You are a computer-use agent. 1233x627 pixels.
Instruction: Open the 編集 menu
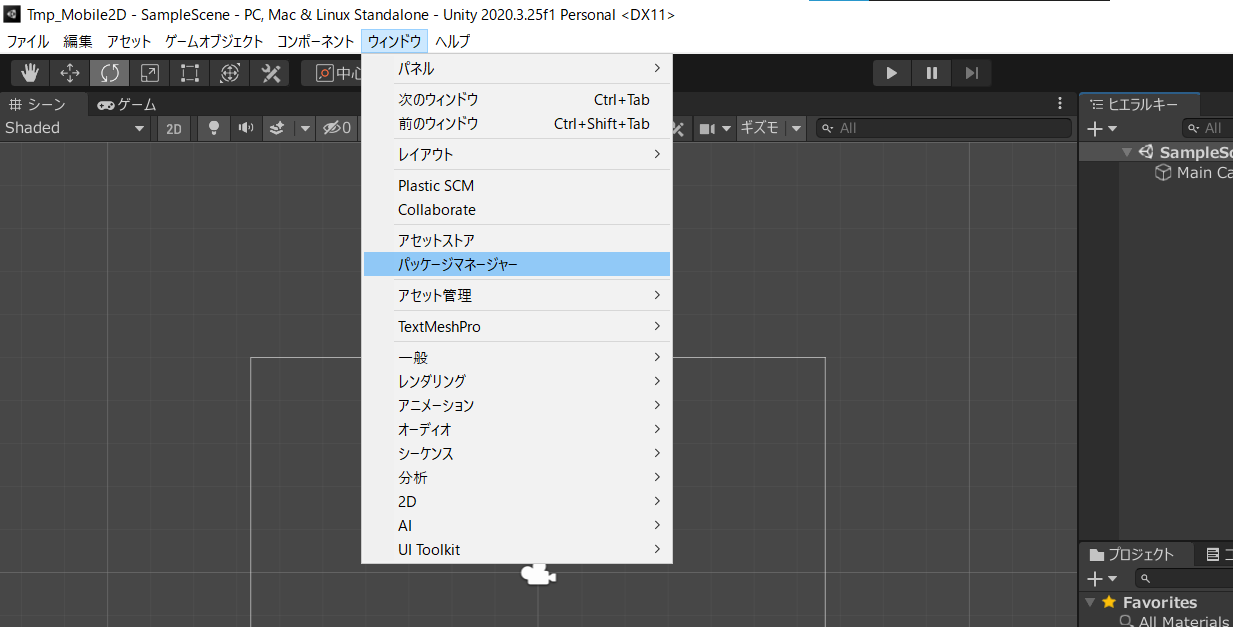(78, 41)
